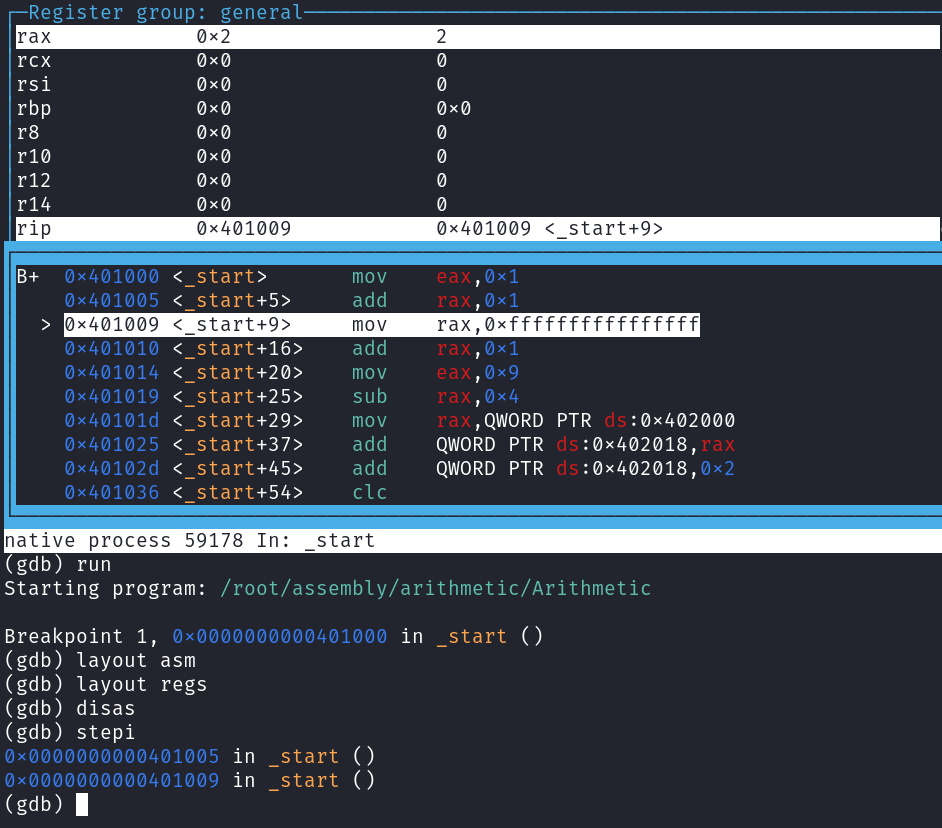Click the r14 register name
Viewport: 942px width, 828px height.
coord(34,205)
